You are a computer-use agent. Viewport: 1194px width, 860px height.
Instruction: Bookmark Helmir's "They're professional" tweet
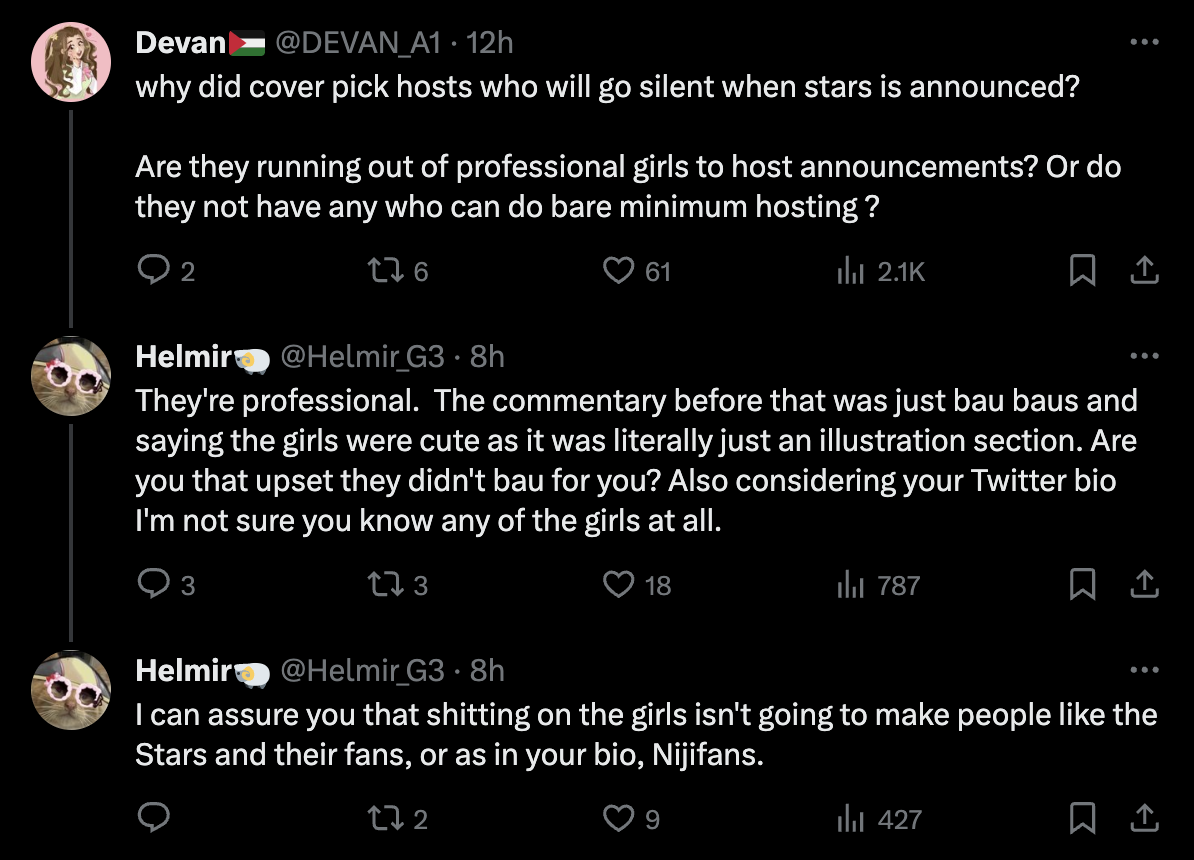(x=1081, y=584)
